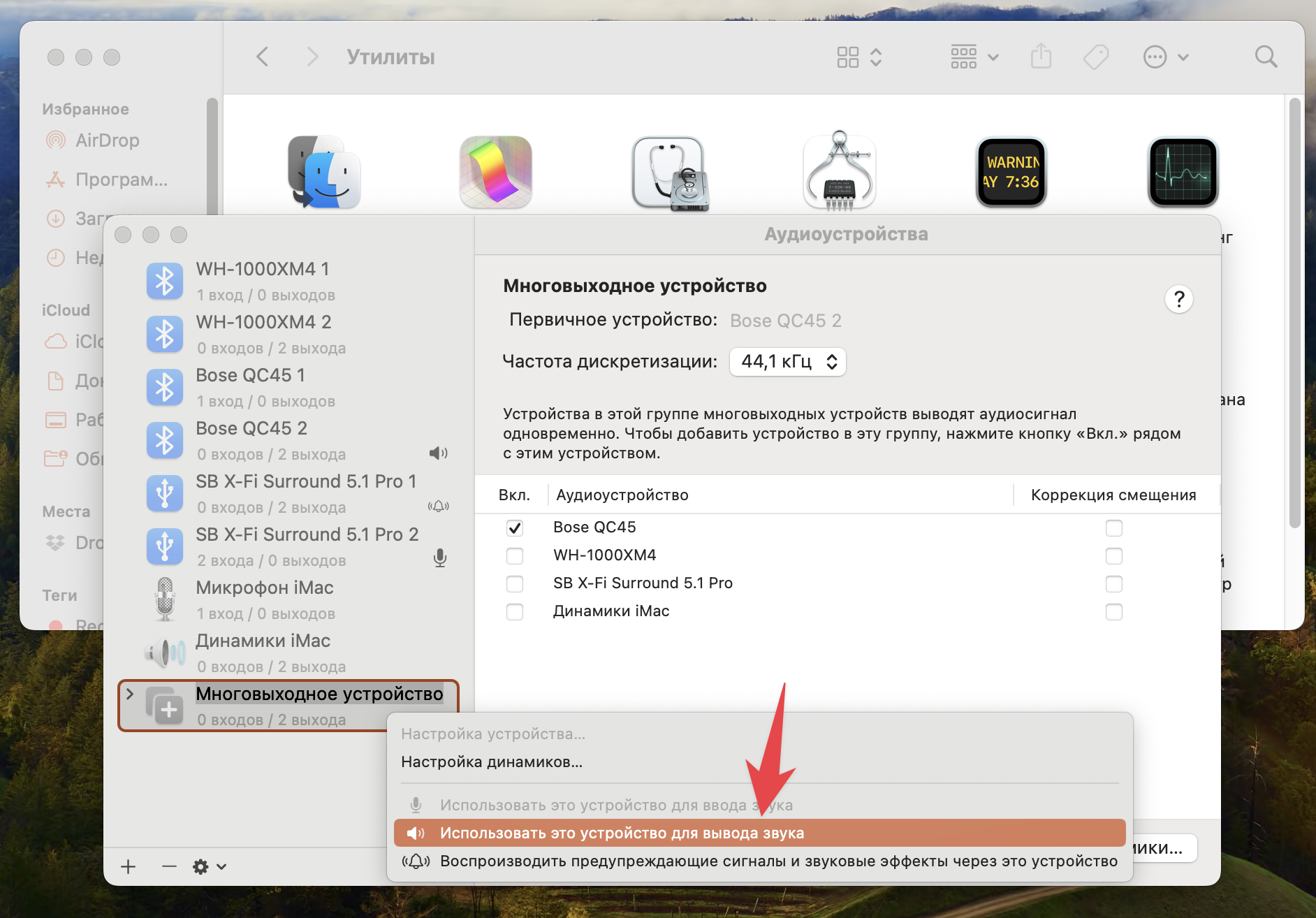Open Finder group-by dropdown

pos(974,57)
